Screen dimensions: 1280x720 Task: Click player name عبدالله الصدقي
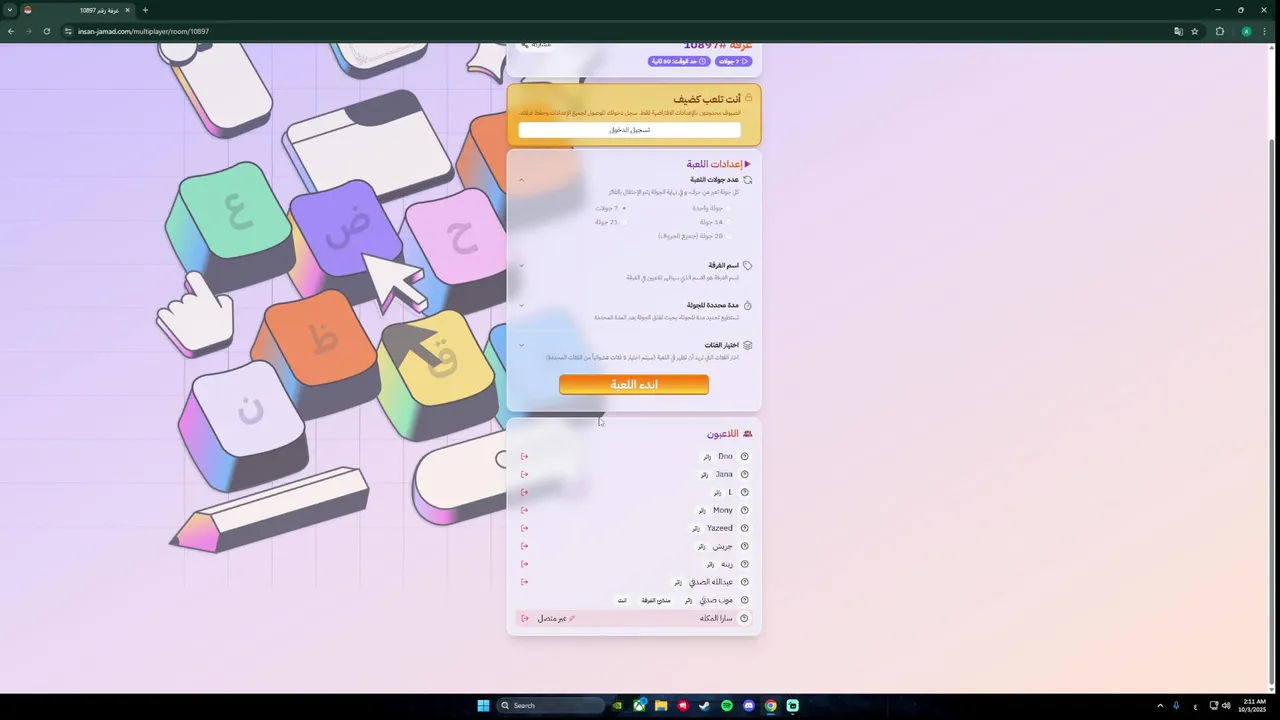click(711, 582)
